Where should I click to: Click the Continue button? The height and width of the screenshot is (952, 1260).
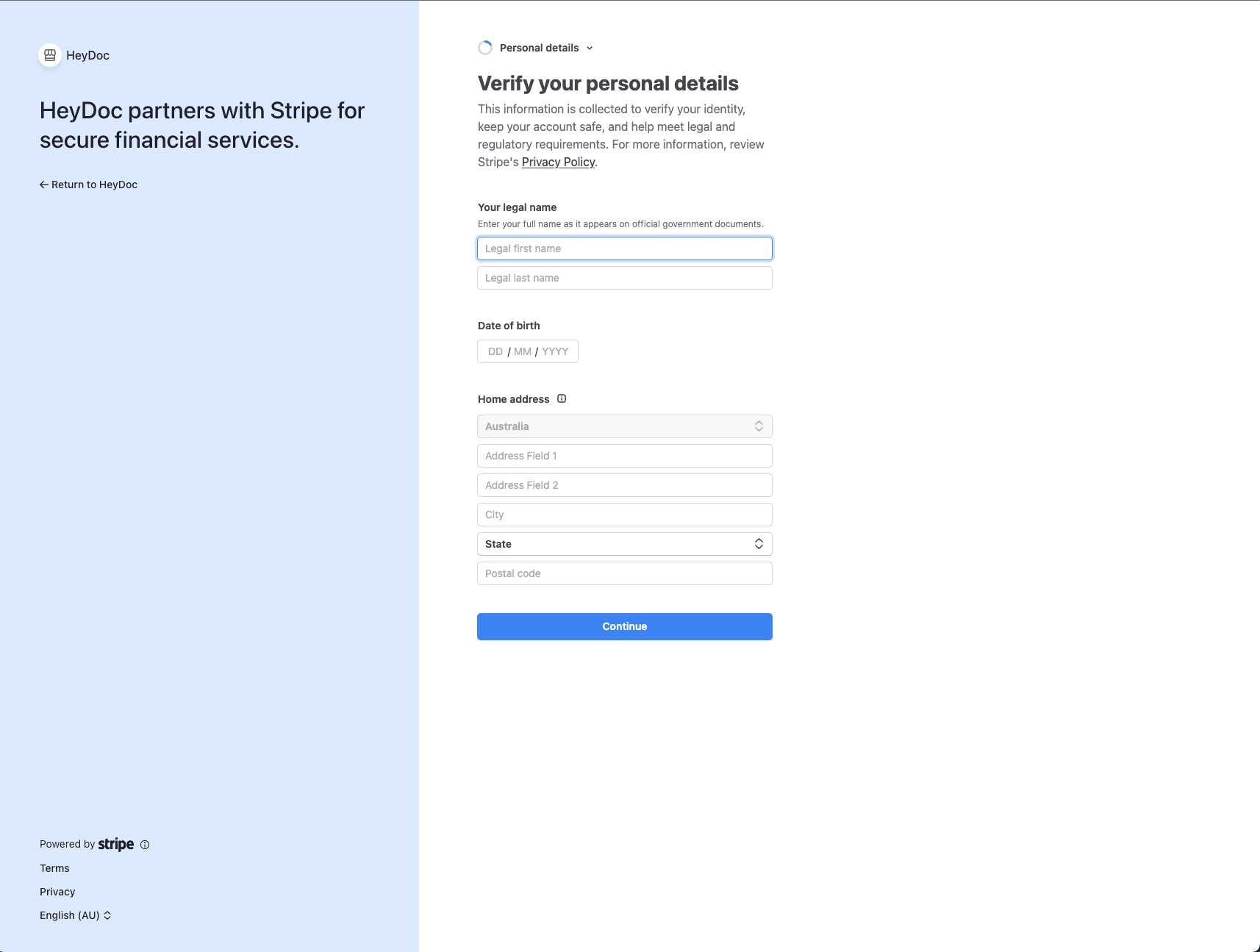[624, 626]
